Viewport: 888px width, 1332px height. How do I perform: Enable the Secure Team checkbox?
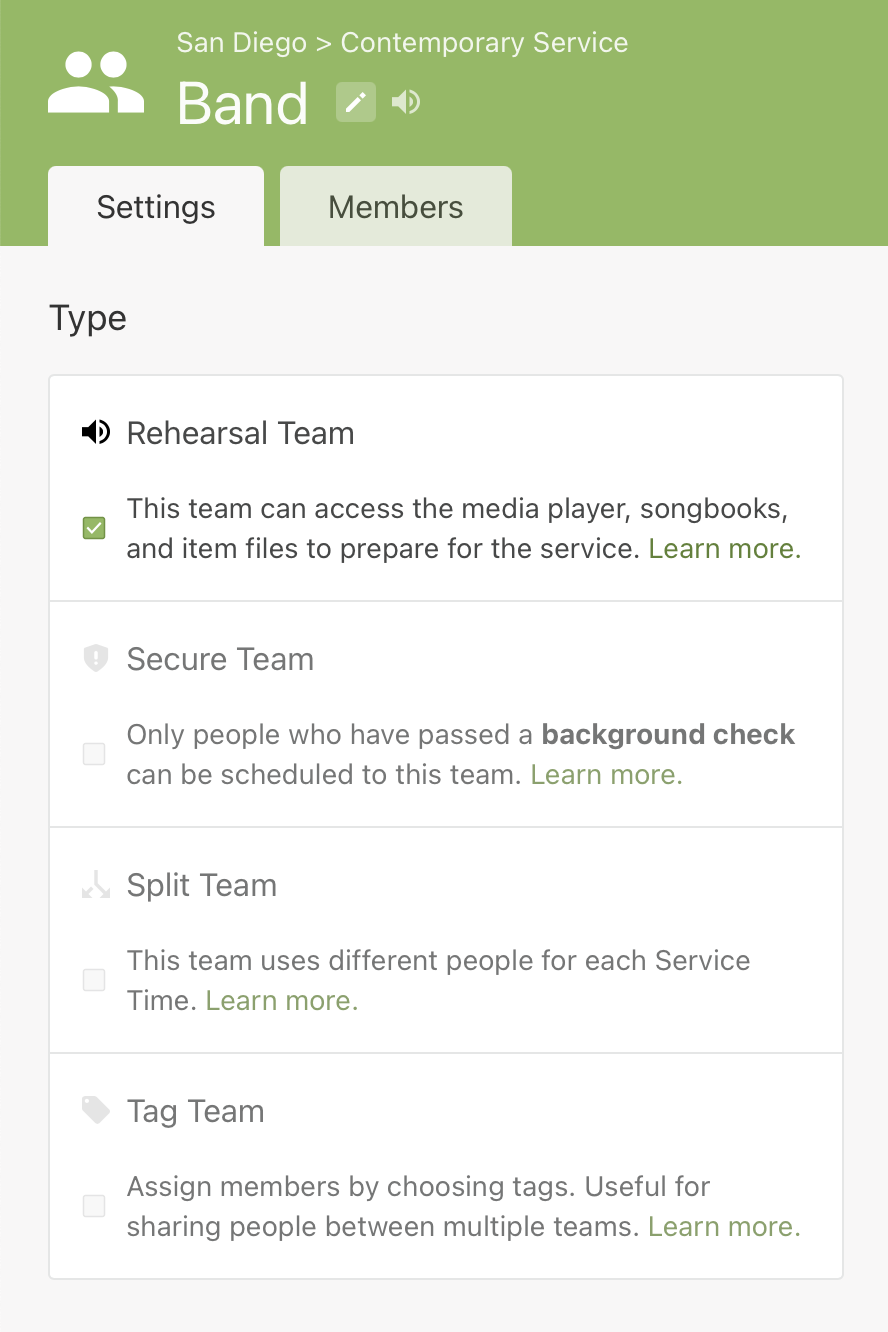click(x=94, y=754)
